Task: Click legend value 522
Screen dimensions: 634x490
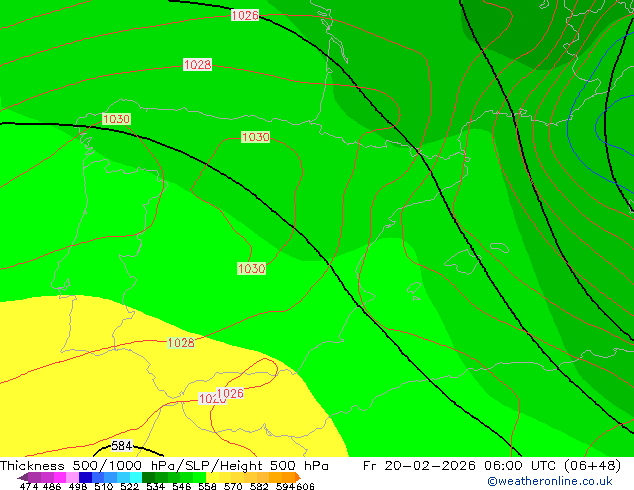Action: pyautogui.click(x=130, y=486)
